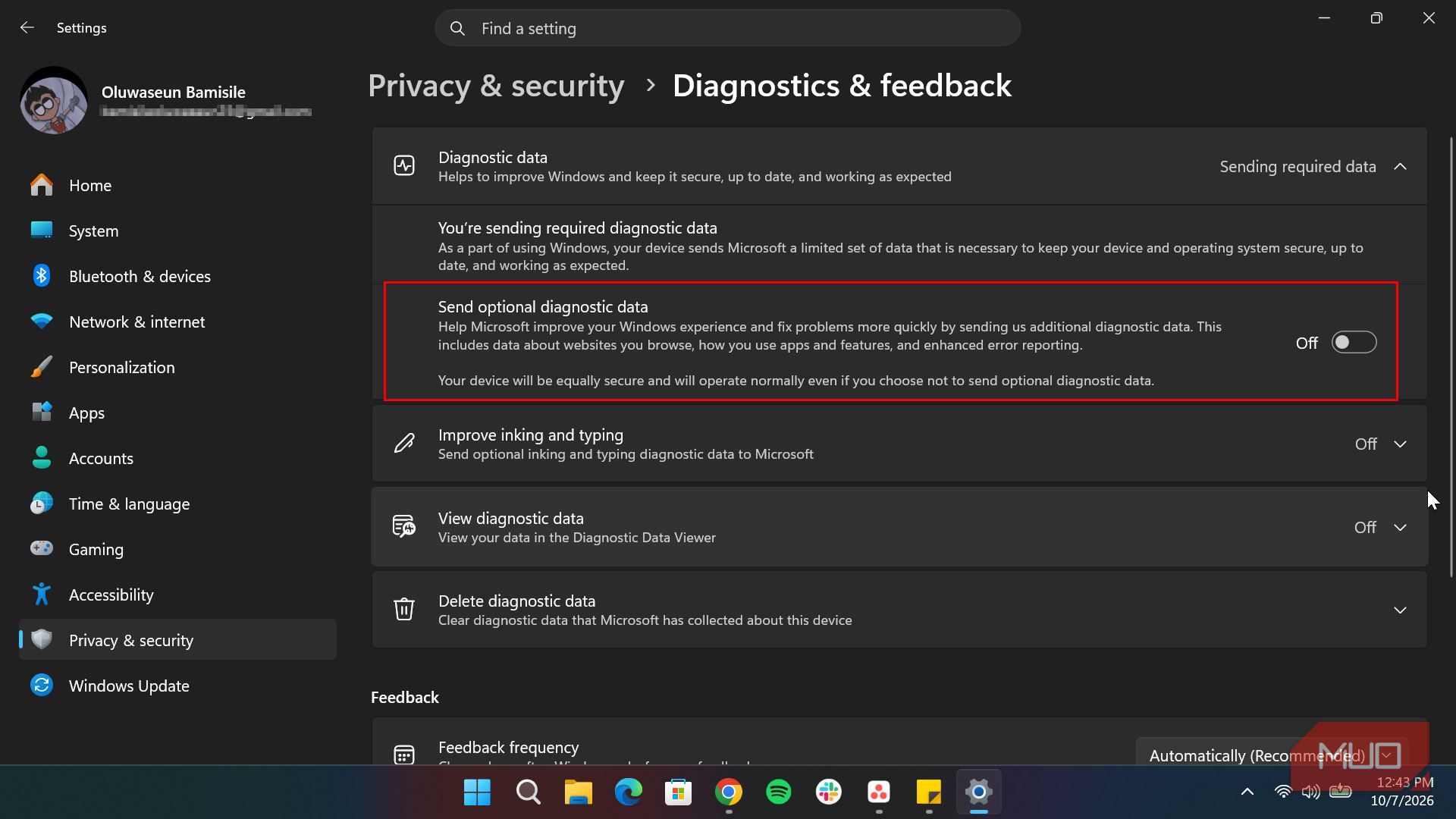Open Bluetooth & devices settings
This screenshot has height=819, width=1456.
click(177, 276)
